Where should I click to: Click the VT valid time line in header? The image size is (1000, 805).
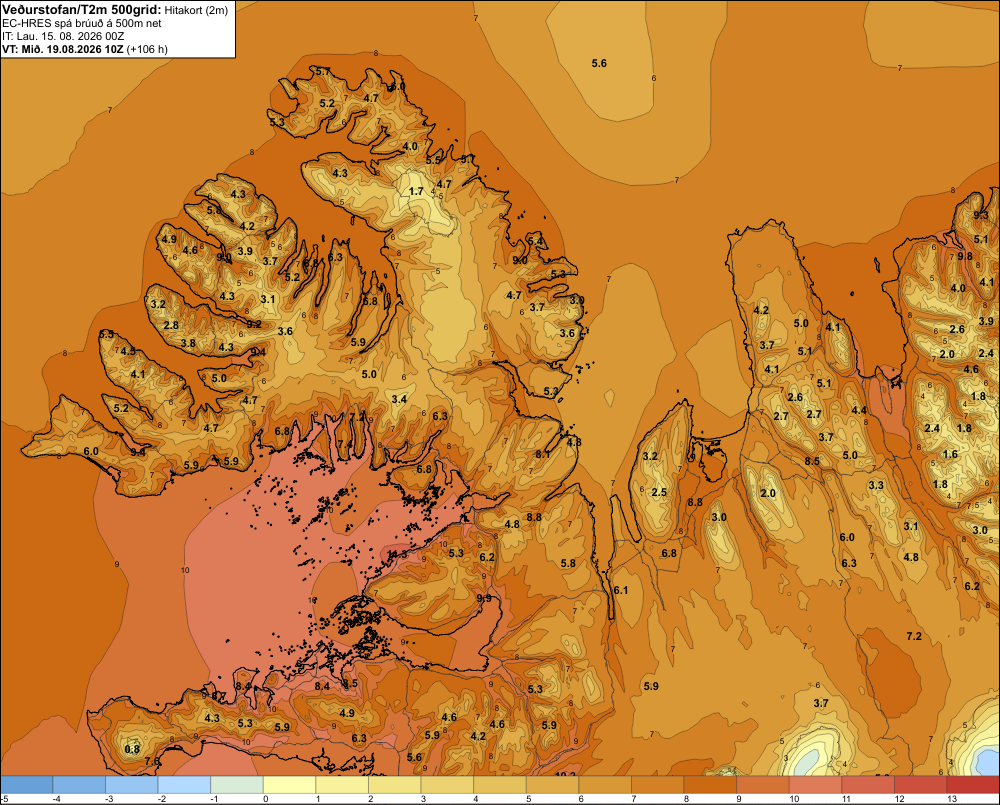pyautogui.click(x=85, y=49)
